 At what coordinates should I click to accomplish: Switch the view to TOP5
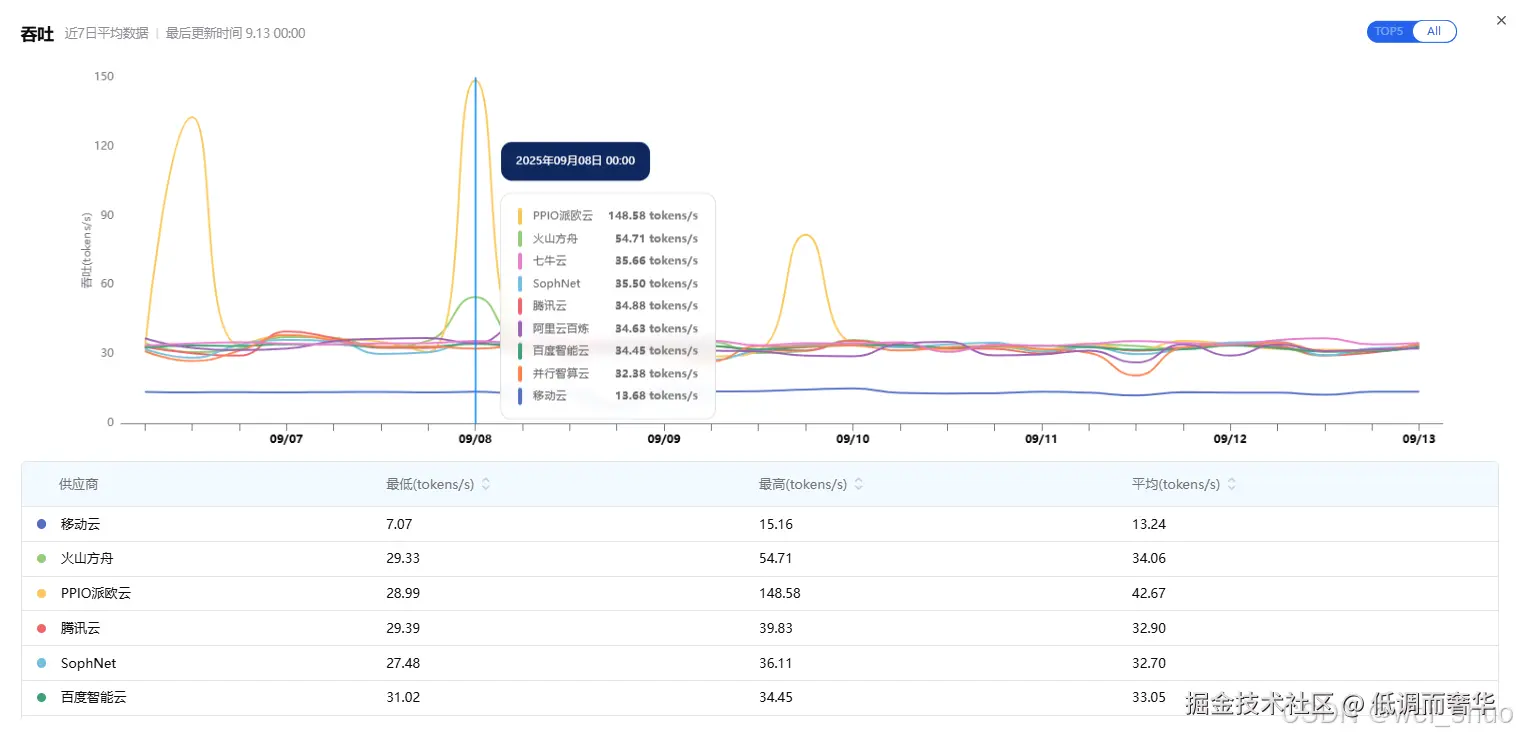click(x=1389, y=32)
